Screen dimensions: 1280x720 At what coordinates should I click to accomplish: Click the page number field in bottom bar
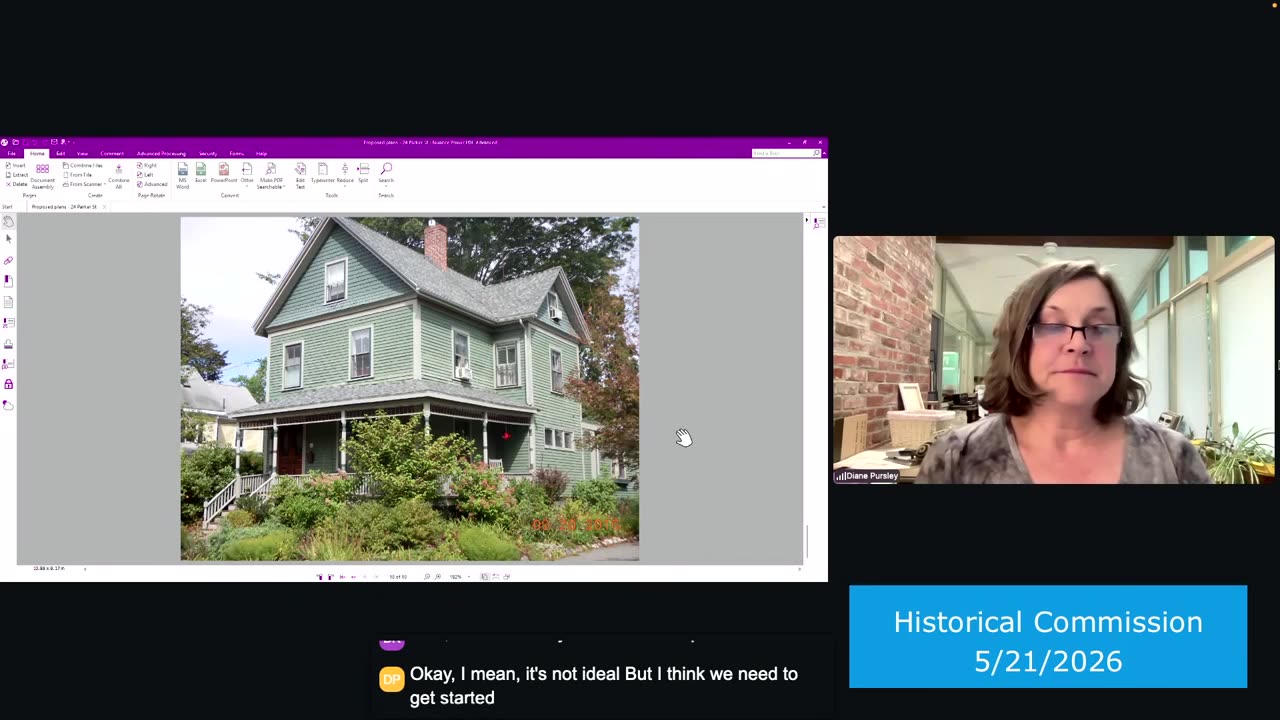(398, 577)
